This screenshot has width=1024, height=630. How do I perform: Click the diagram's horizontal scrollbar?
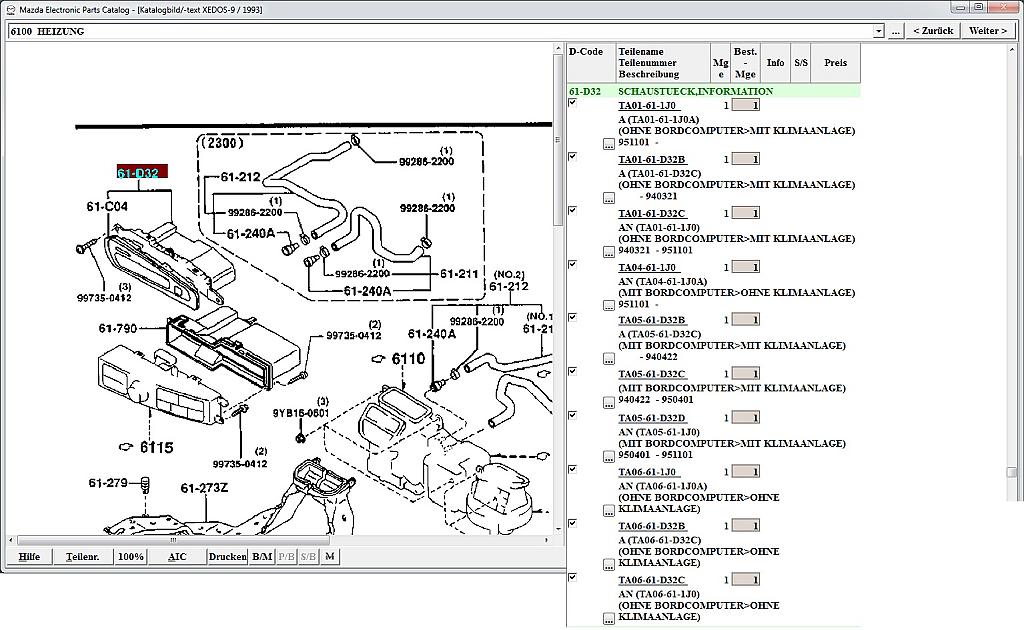coord(280,541)
